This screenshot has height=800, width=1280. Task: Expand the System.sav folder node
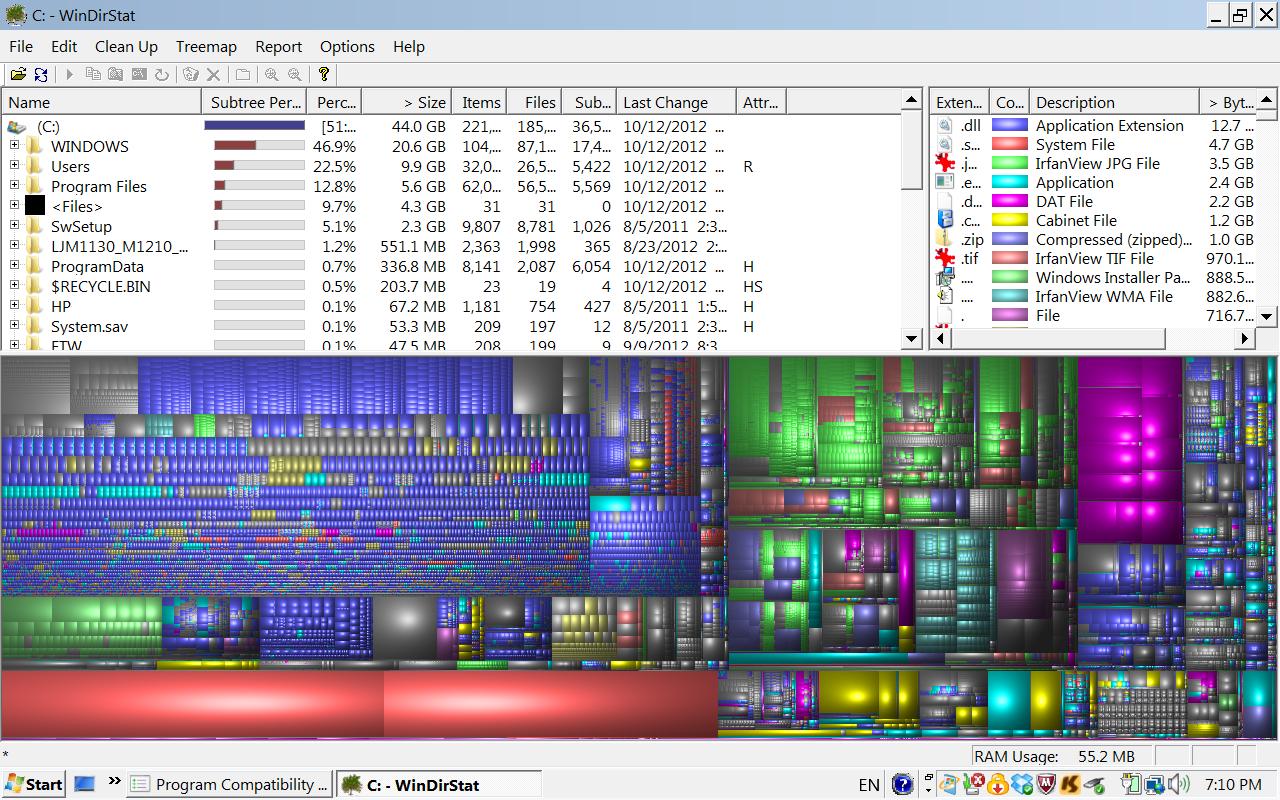point(14,326)
